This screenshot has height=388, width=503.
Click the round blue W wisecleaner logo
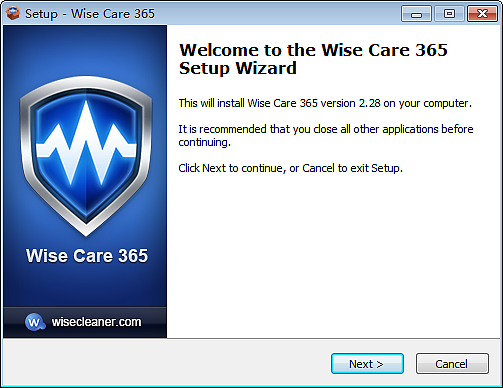(35, 322)
